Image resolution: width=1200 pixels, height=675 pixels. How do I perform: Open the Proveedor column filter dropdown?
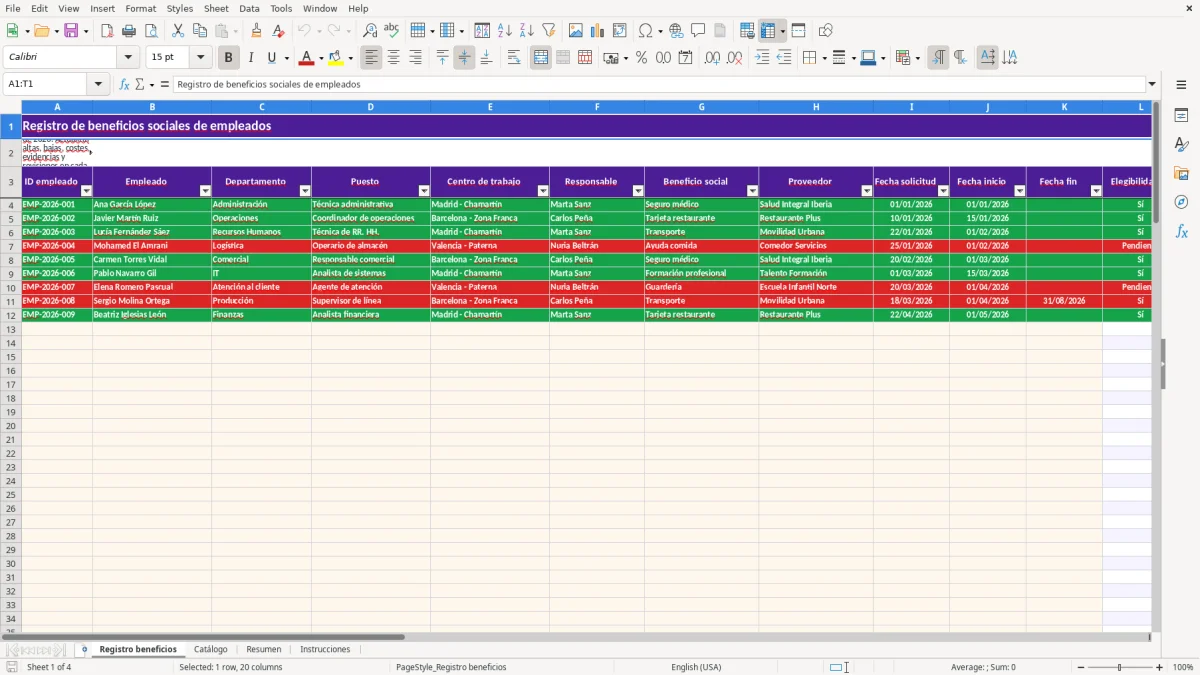[x=867, y=191]
